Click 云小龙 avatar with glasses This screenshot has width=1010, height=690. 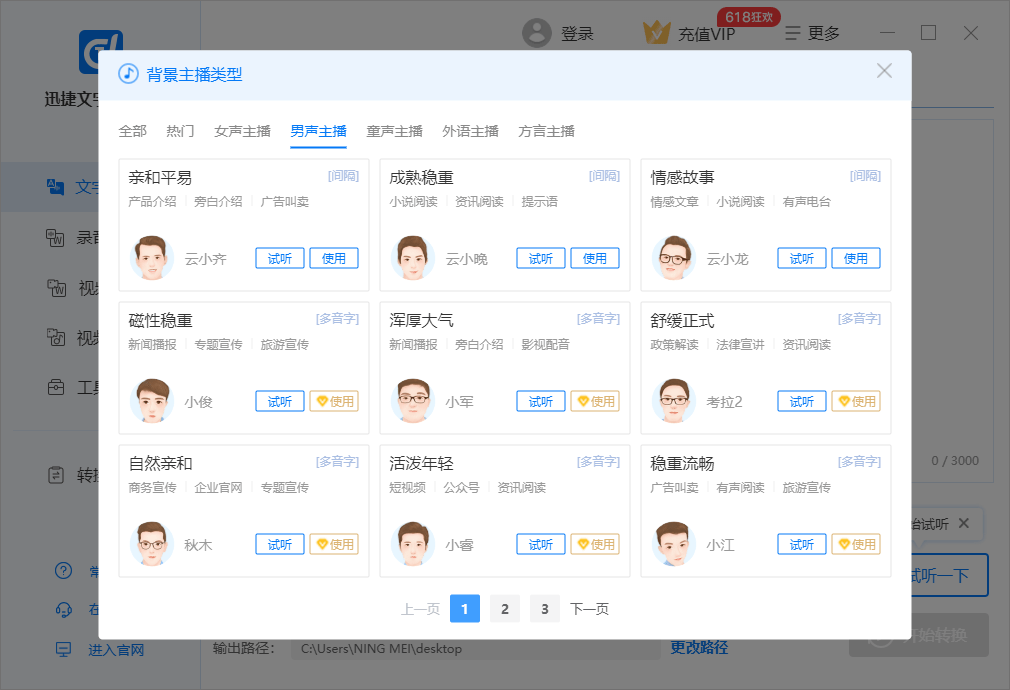(x=674, y=258)
